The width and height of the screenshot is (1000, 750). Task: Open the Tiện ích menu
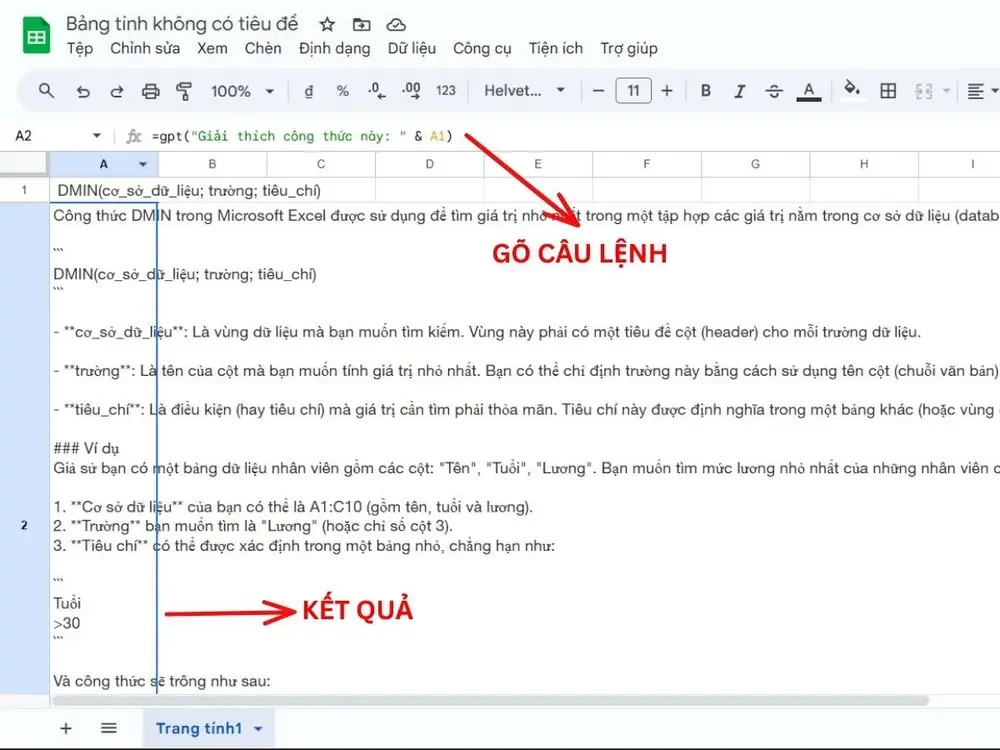pos(555,48)
